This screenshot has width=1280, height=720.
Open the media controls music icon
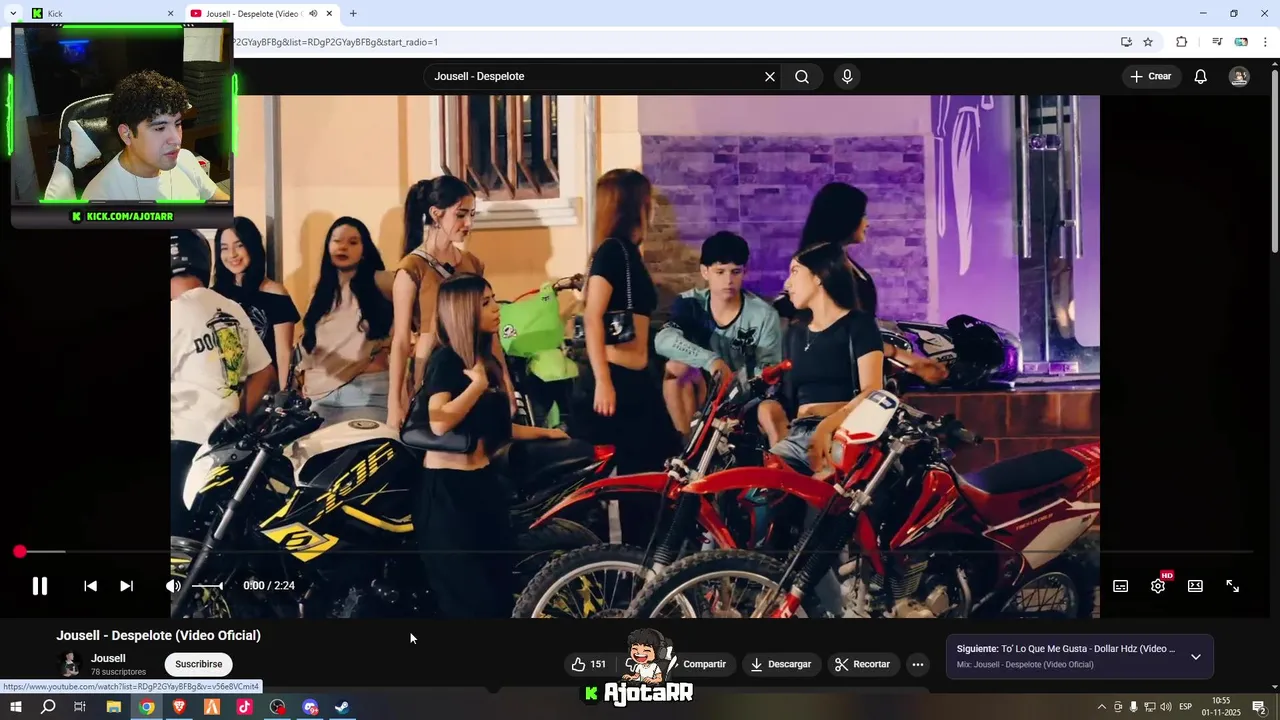pyautogui.click(x=1217, y=42)
